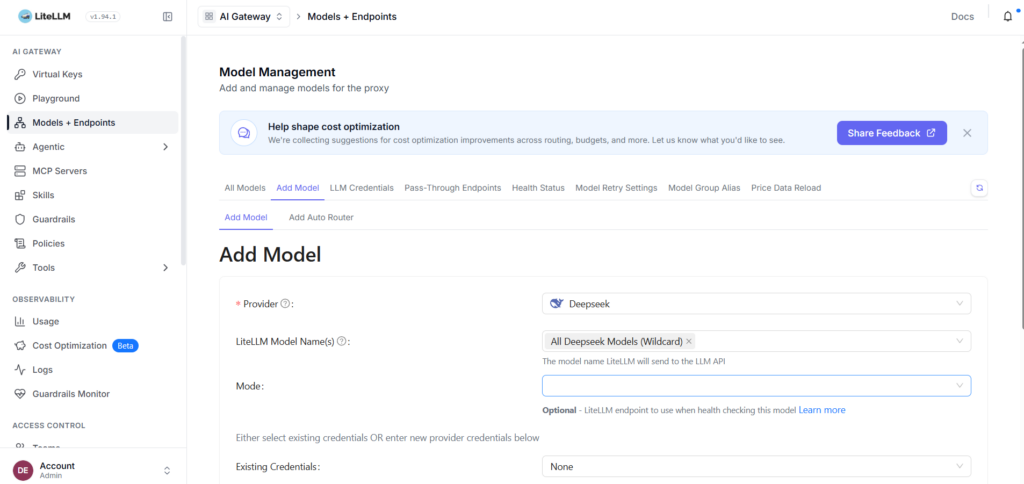This screenshot has height=484, width=1024.
Task: Click the Logs pulse icon
Action: tap(20, 370)
